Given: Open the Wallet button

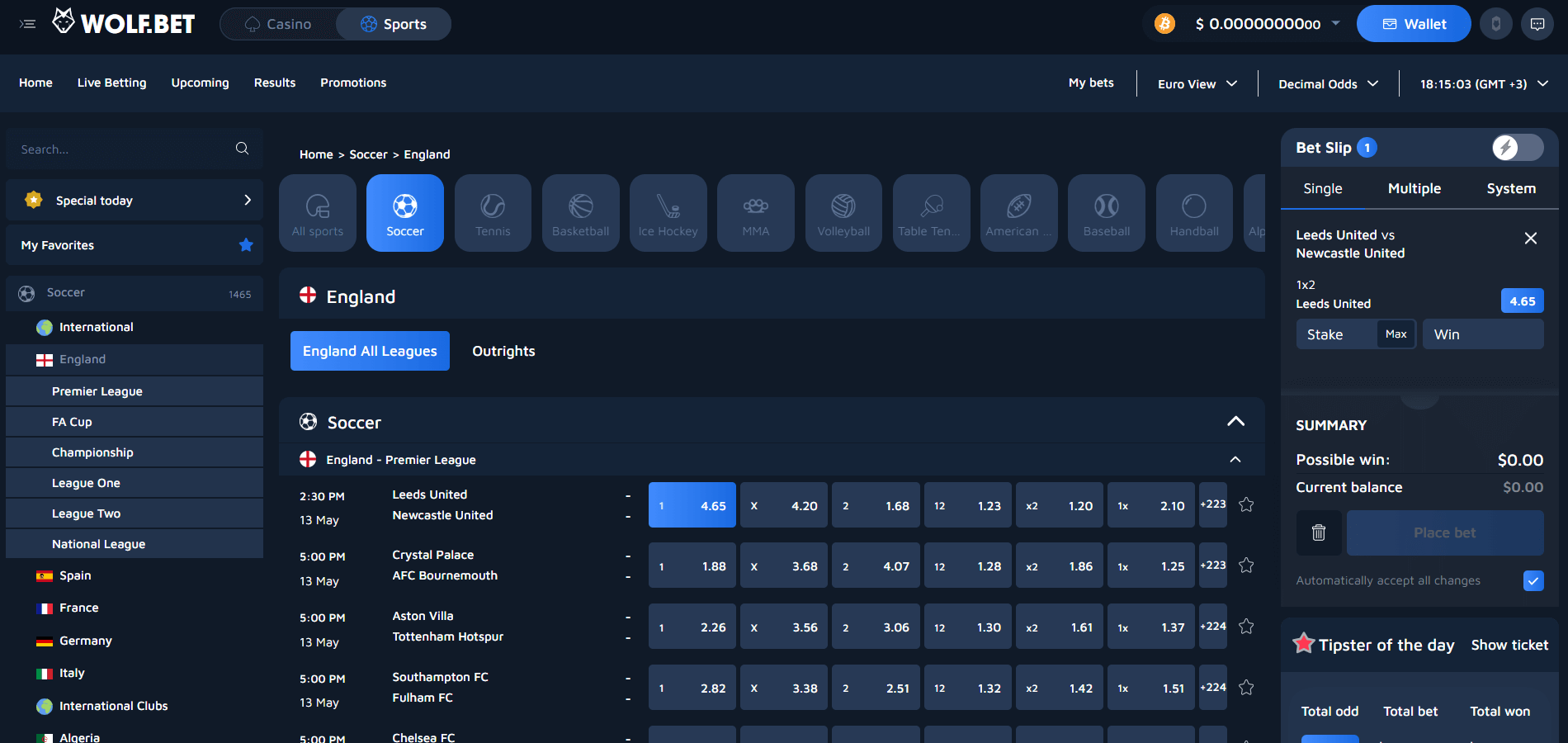Looking at the screenshot, I should [1413, 23].
